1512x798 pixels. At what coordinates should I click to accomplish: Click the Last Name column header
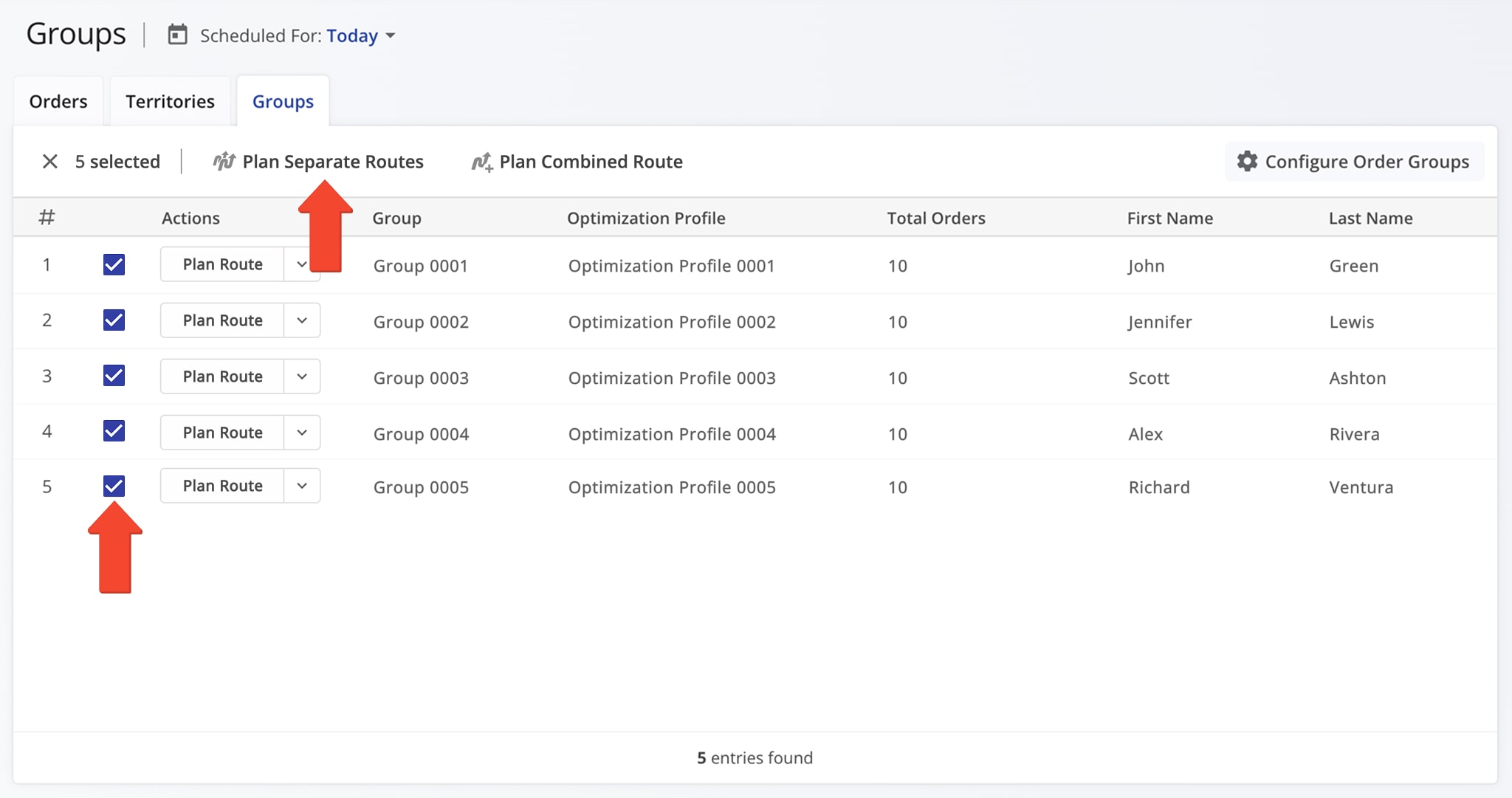(1371, 218)
